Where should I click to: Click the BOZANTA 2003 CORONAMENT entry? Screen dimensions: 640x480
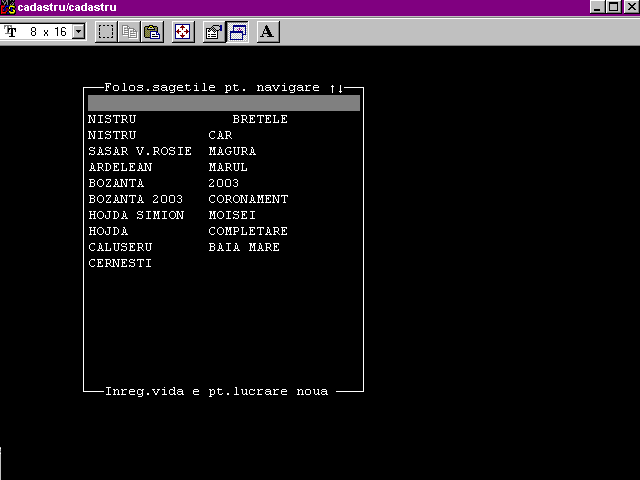(188, 199)
